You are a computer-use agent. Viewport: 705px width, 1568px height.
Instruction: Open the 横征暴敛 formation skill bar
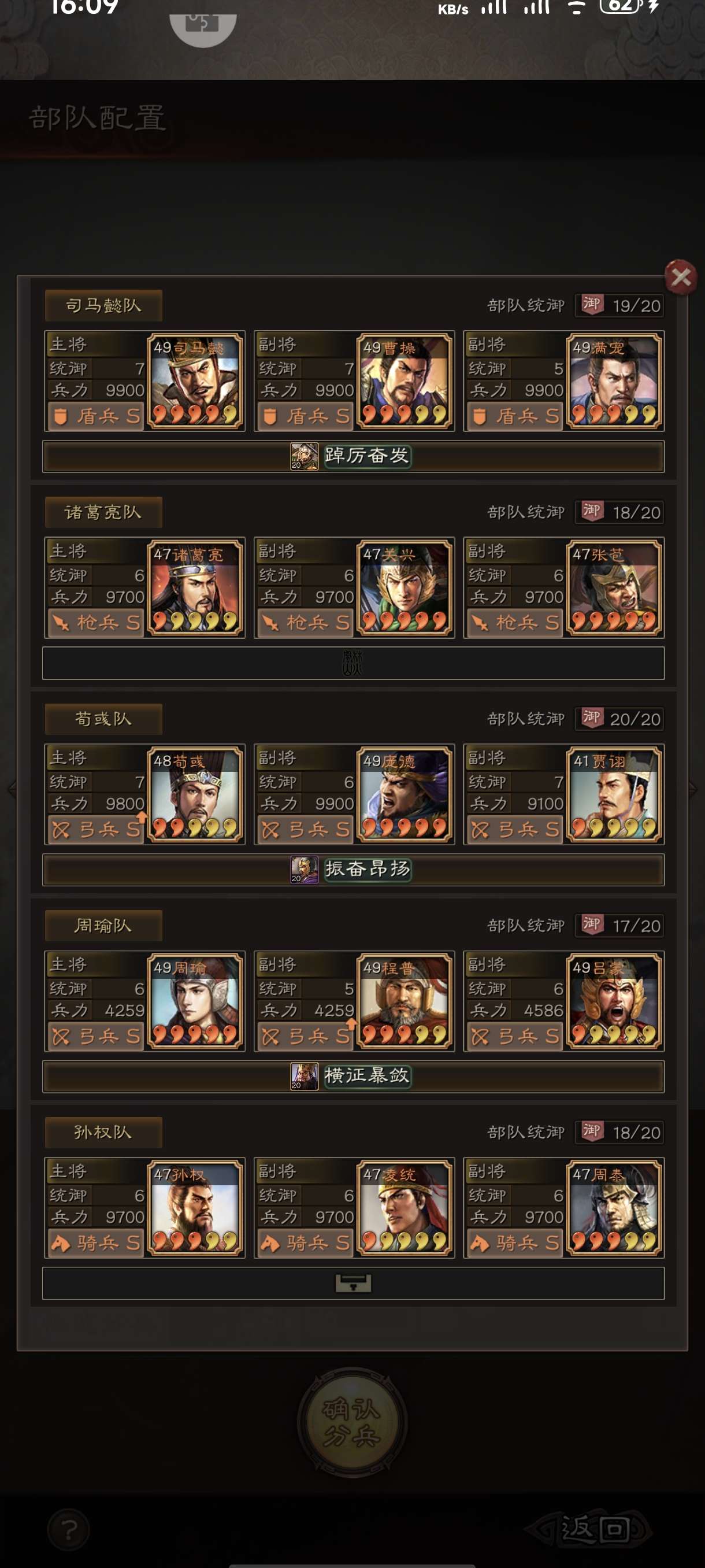353,1076
